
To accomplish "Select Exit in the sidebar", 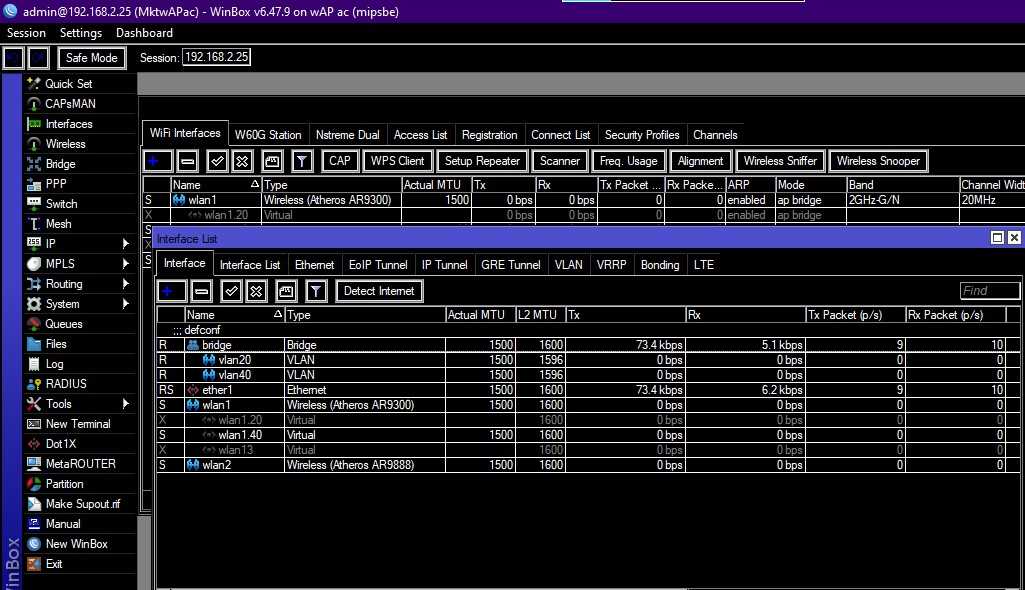I will (x=54, y=564).
